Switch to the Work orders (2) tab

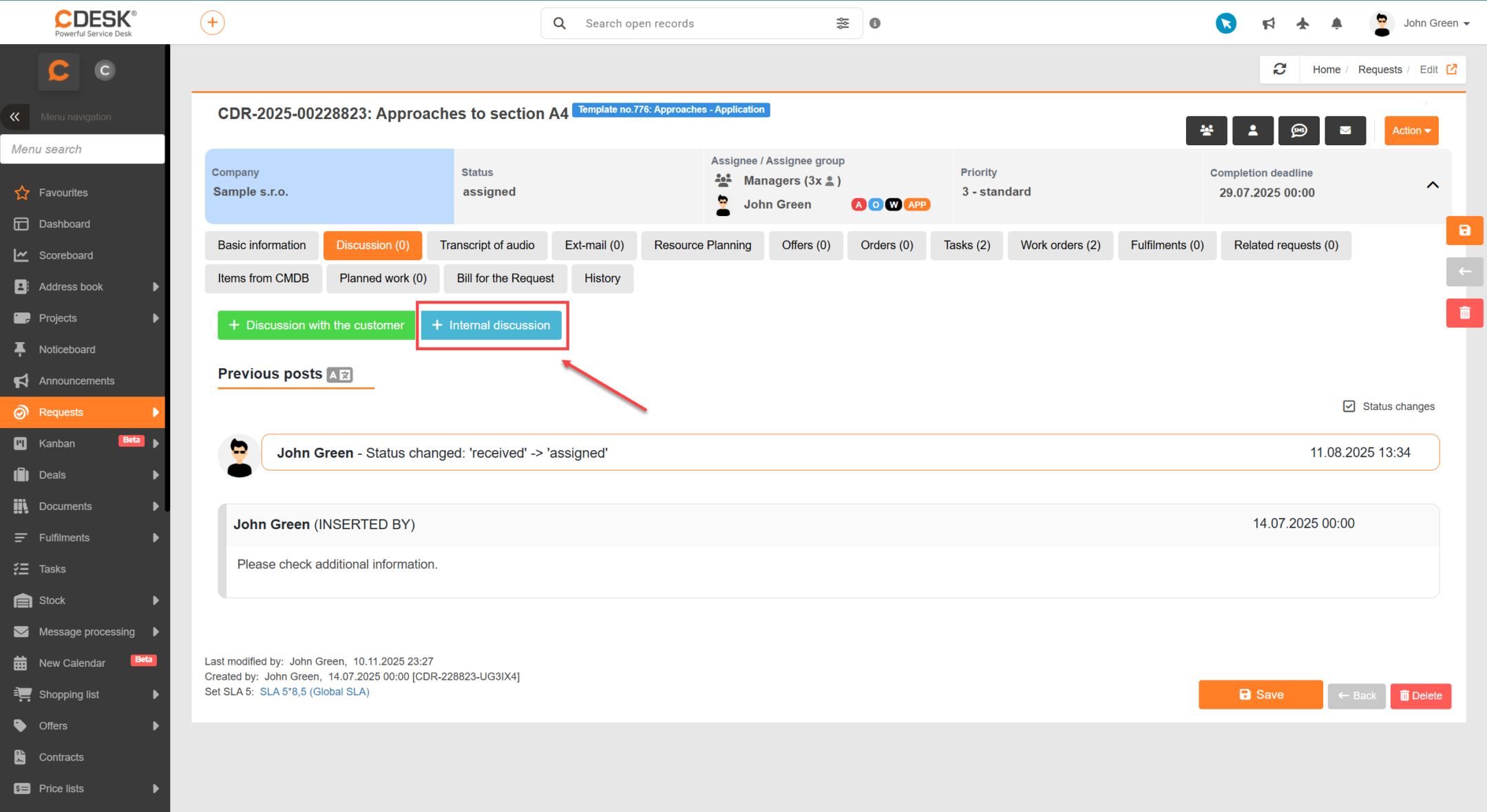[1060, 245]
